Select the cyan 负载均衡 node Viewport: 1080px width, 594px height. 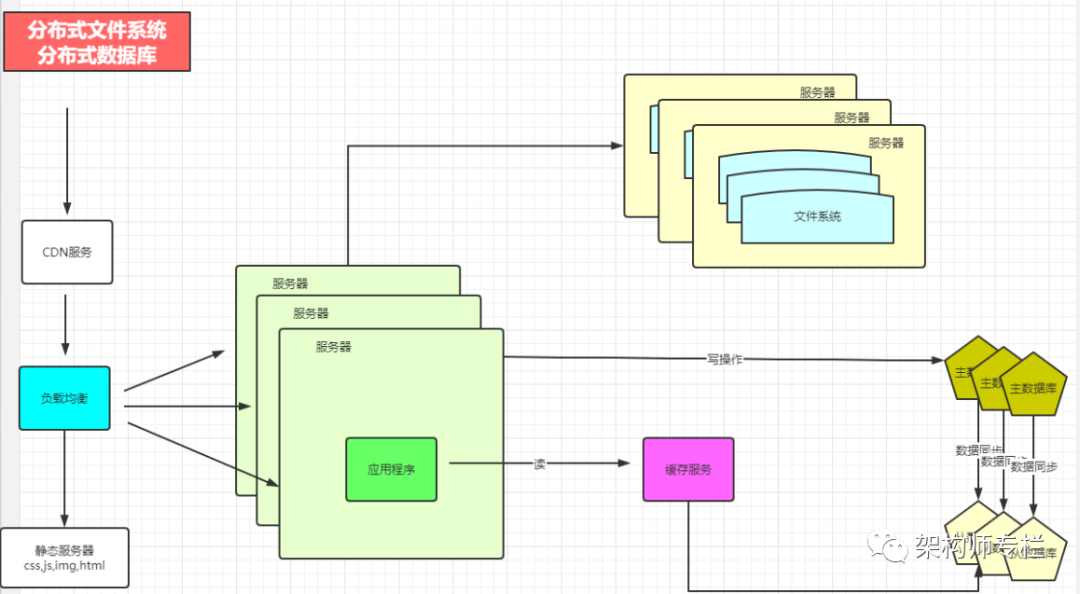coord(65,398)
